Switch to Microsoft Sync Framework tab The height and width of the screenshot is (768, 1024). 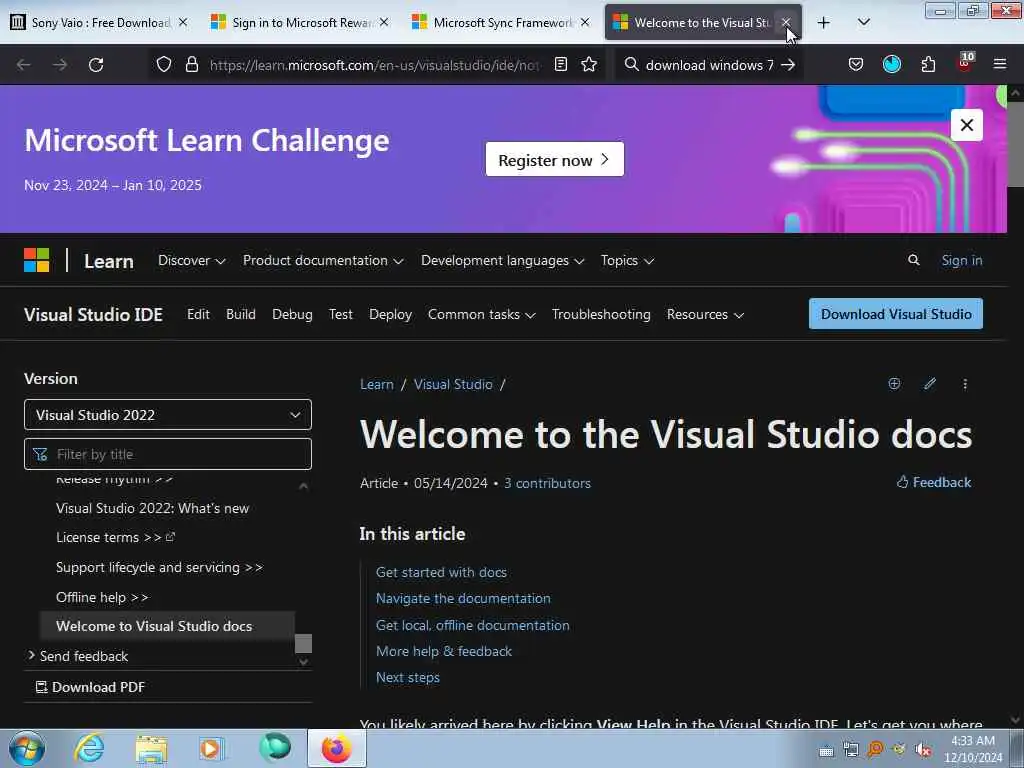point(502,22)
